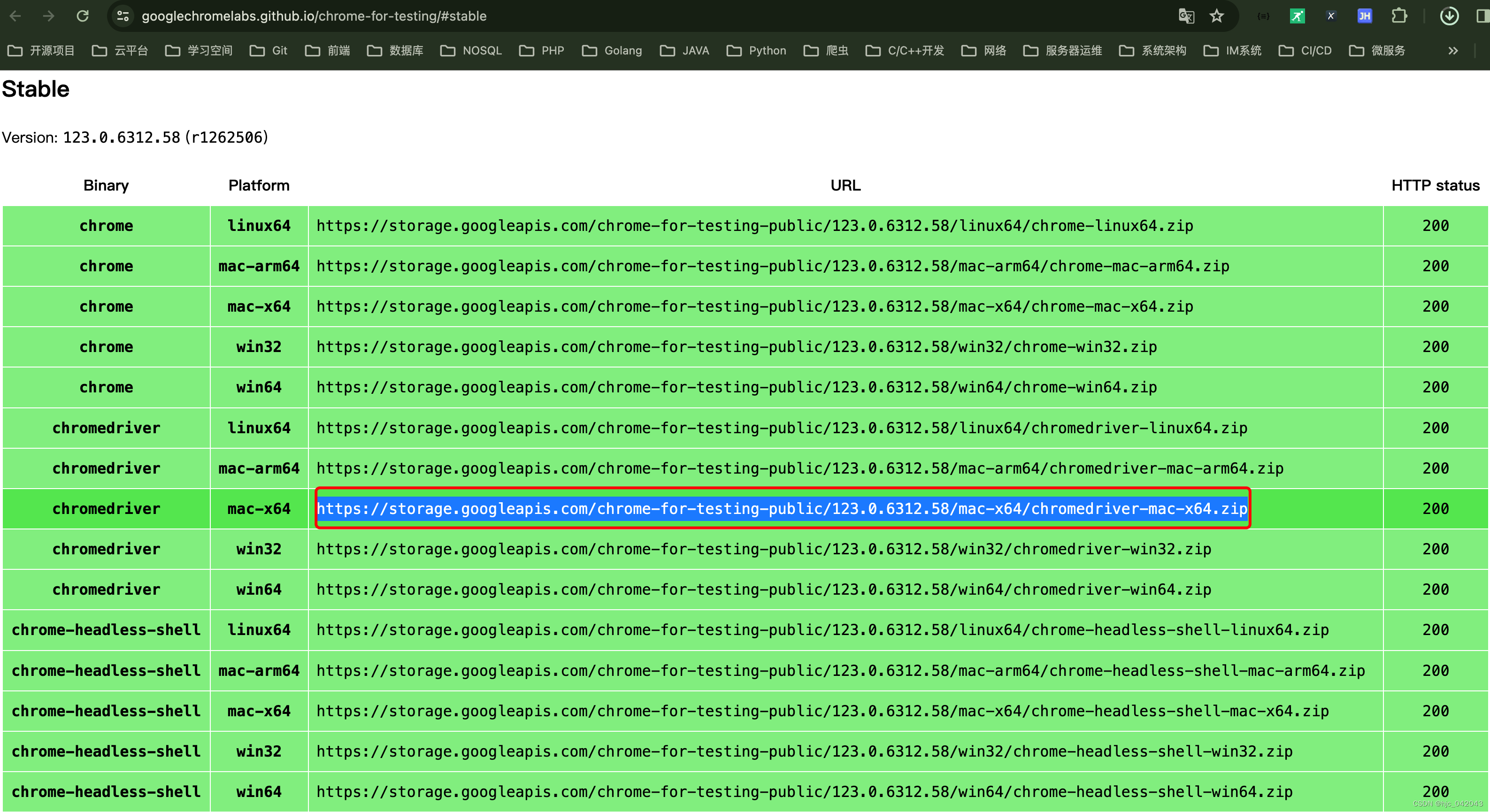Click version number 123.0.6312.58

[x=122, y=138]
